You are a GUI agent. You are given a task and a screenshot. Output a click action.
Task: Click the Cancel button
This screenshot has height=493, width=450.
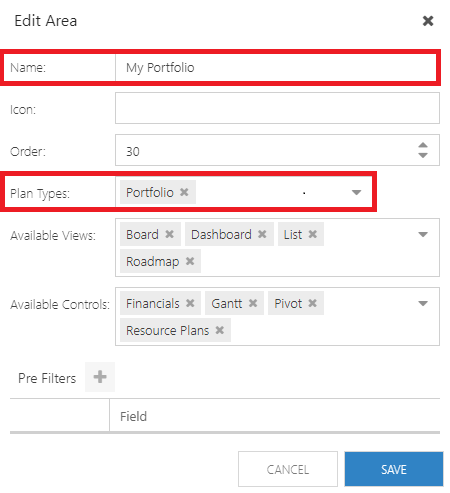pyautogui.click(x=288, y=469)
